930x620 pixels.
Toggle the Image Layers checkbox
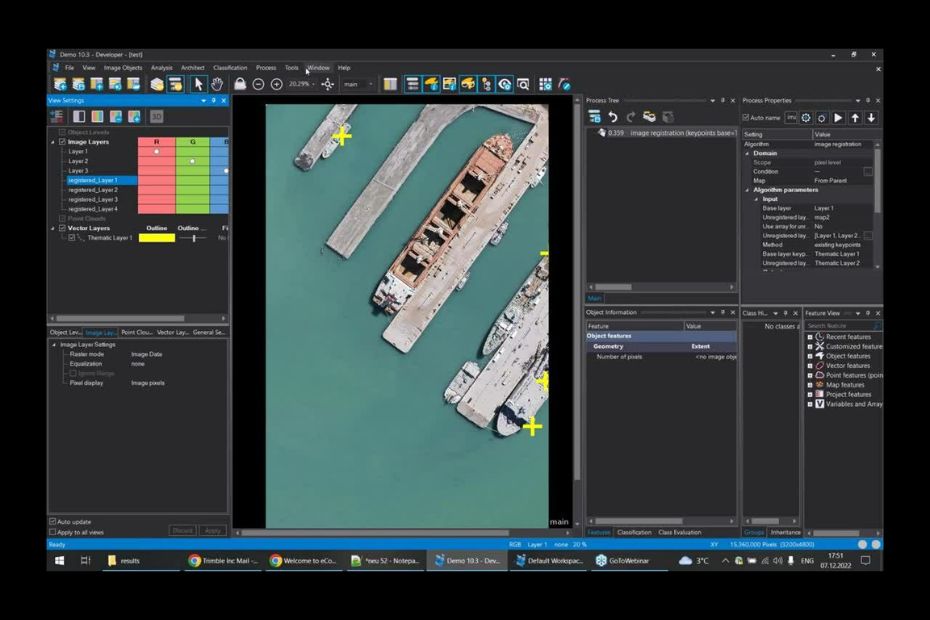(62, 142)
